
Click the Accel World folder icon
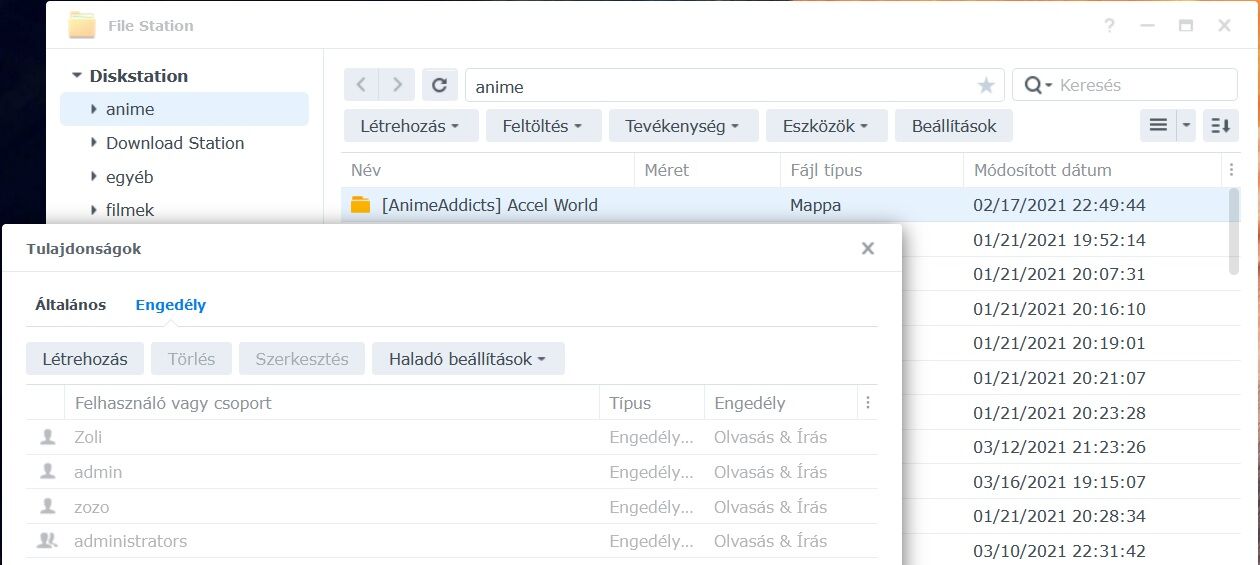click(361, 205)
